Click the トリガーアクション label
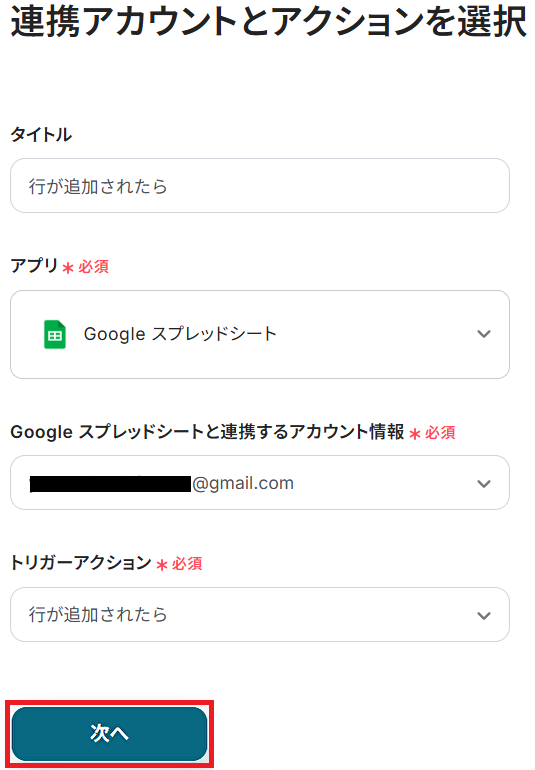This screenshot has height=770, width=535. (81, 563)
